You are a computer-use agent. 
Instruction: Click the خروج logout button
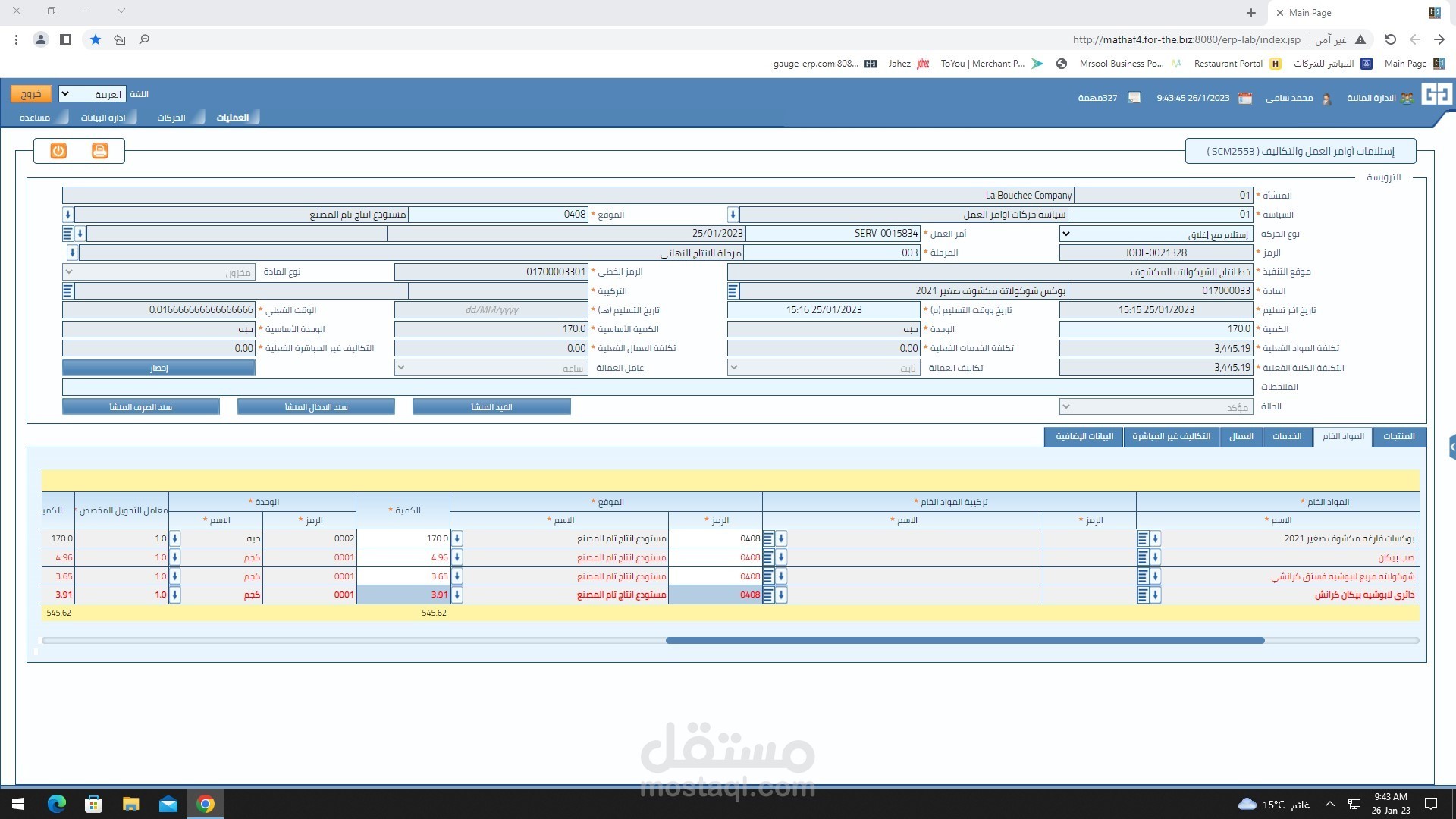pyautogui.click(x=31, y=94)
